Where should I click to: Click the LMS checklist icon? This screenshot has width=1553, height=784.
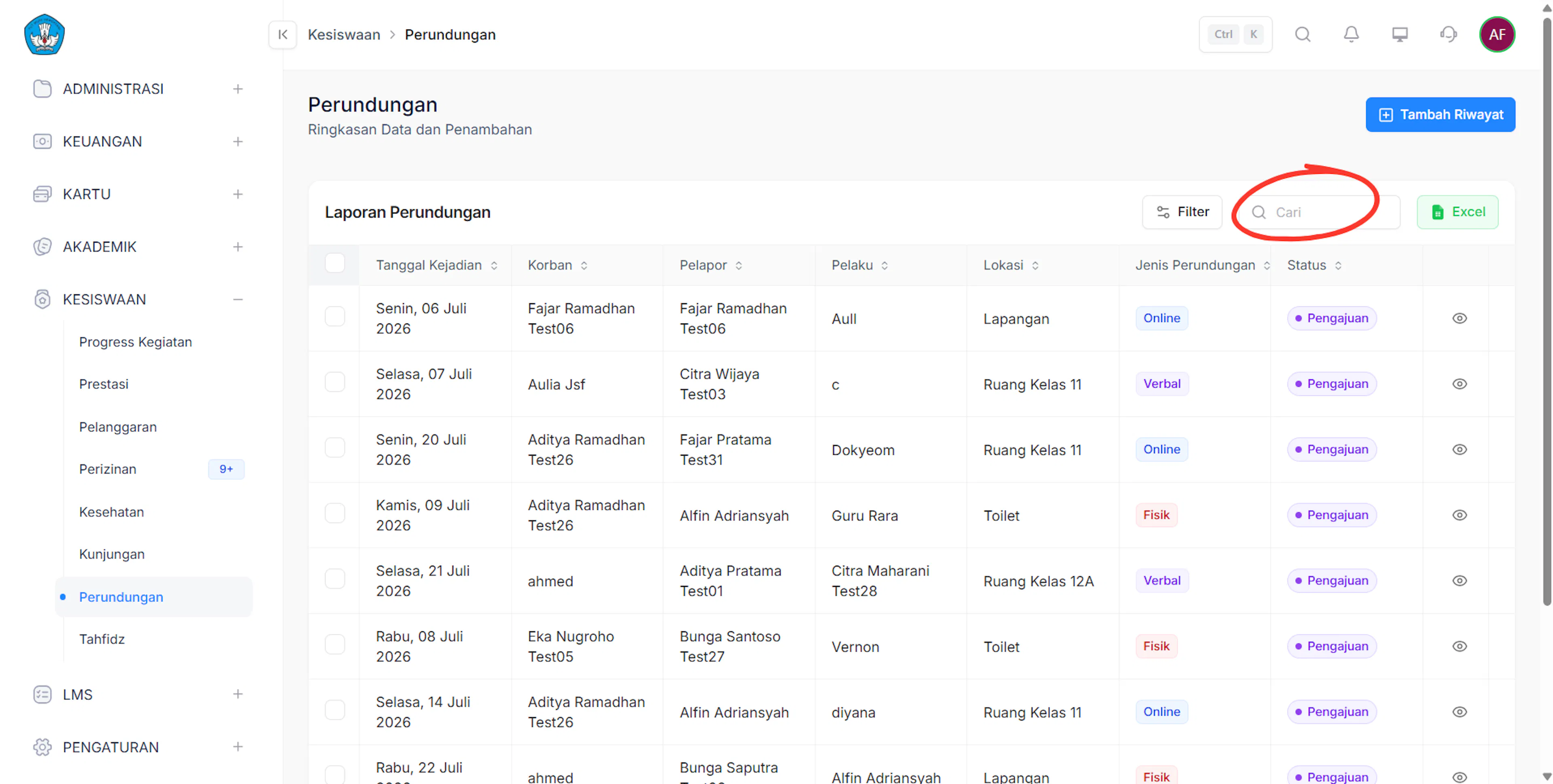42,694
